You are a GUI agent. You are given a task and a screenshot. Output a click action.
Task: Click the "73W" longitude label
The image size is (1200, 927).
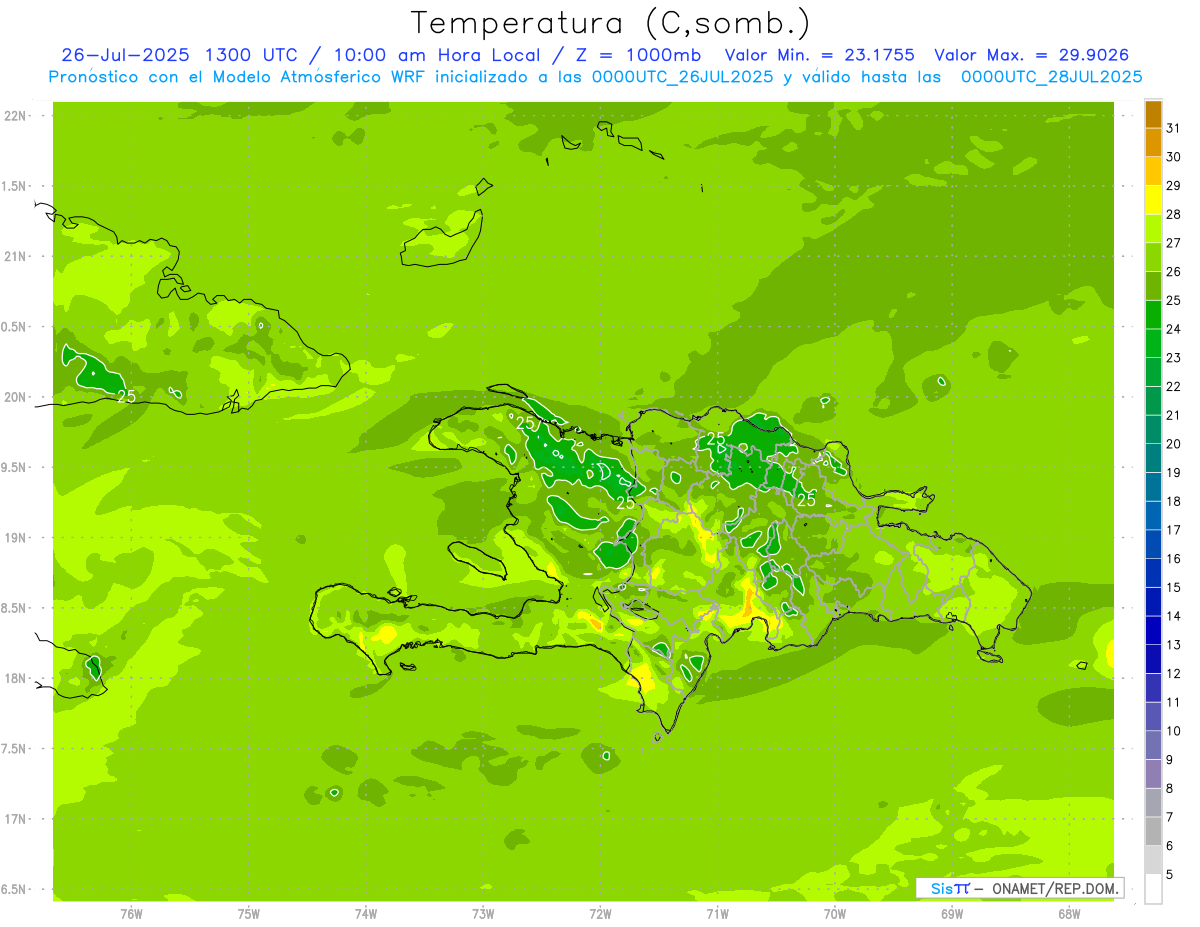(x=483, y=914)
